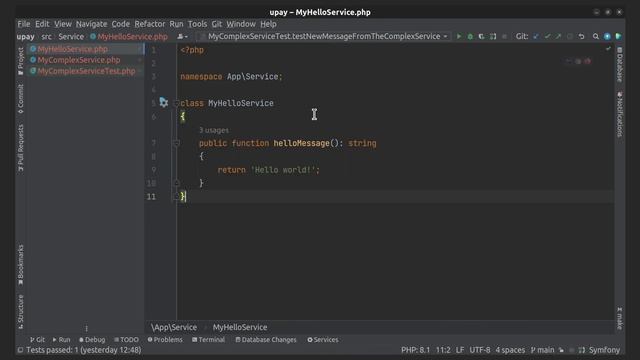Viewport: 640px width, 360px height.
Task: Change LF line separator in status bar
Action: point(460,350)
